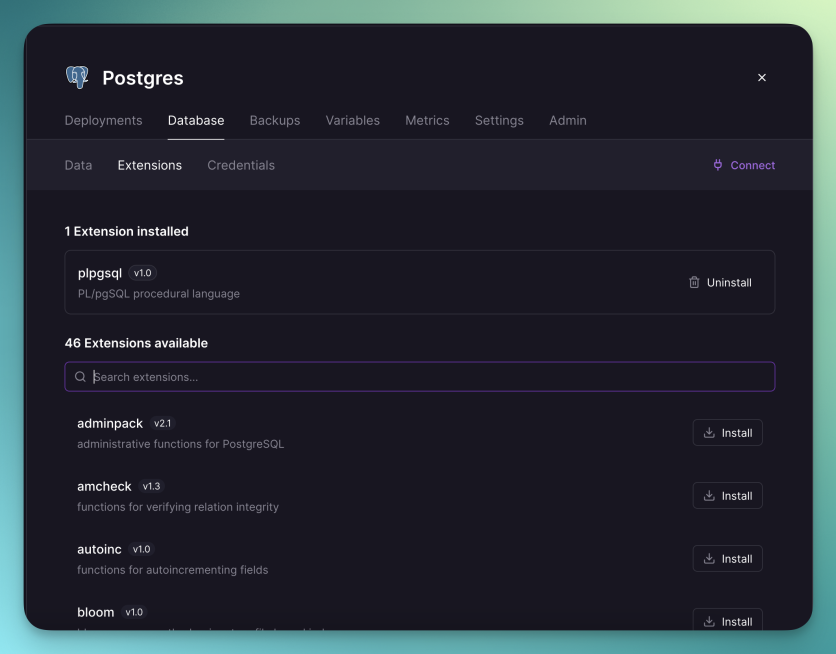Switch to the Data sub-tab
The image size is (836, 654).
(x=78, y=165)
